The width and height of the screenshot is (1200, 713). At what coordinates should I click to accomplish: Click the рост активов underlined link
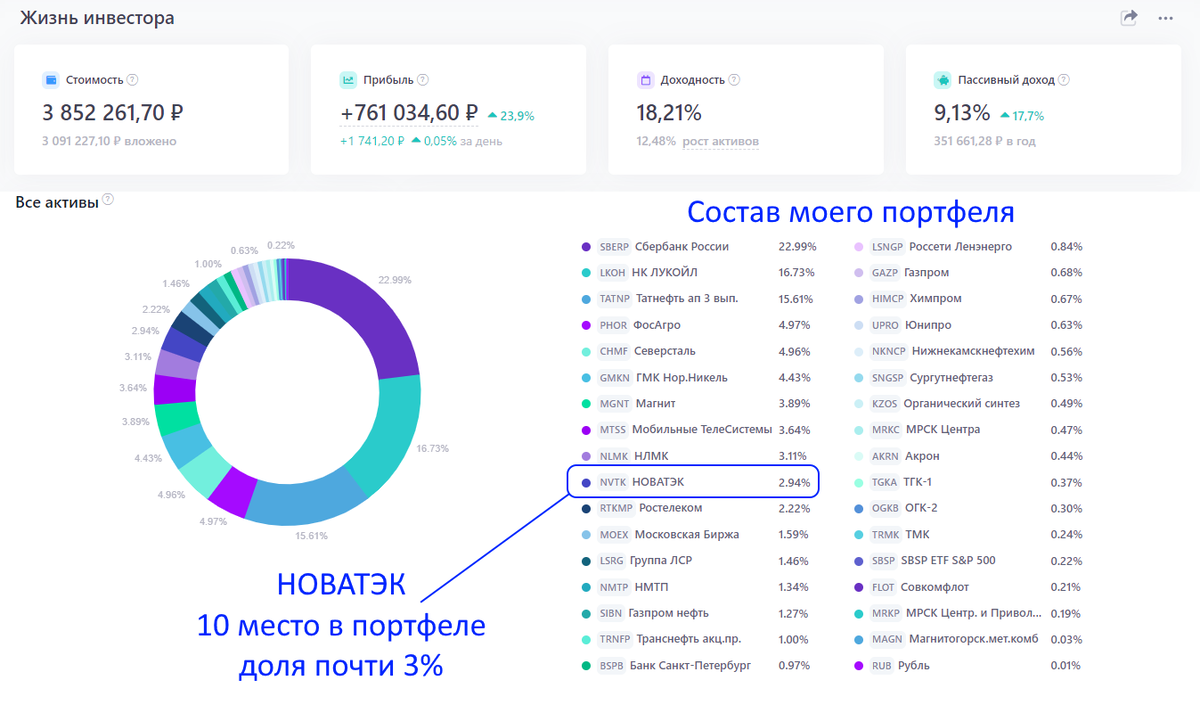tap(721, 141)
